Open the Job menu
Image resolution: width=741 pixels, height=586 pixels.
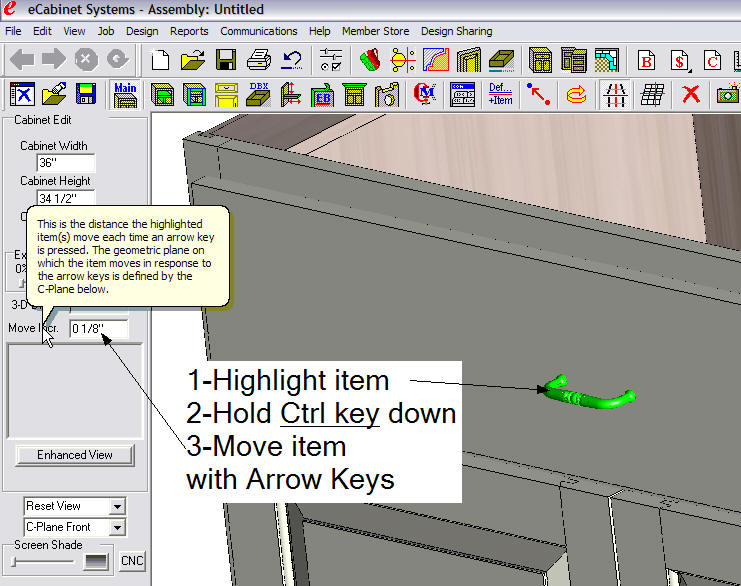click(106, 31)
